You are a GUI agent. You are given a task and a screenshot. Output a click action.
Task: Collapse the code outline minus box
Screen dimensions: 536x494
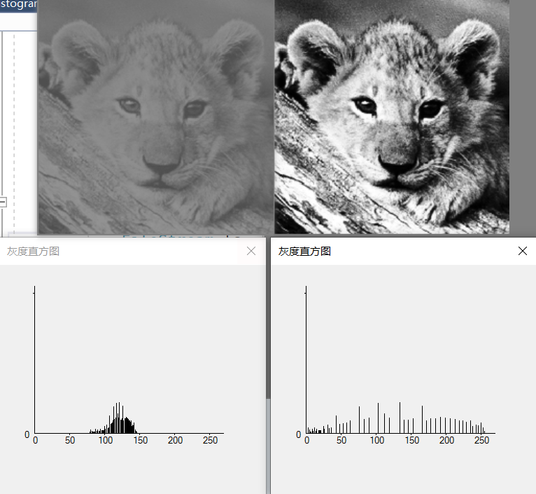click(3, 202)
